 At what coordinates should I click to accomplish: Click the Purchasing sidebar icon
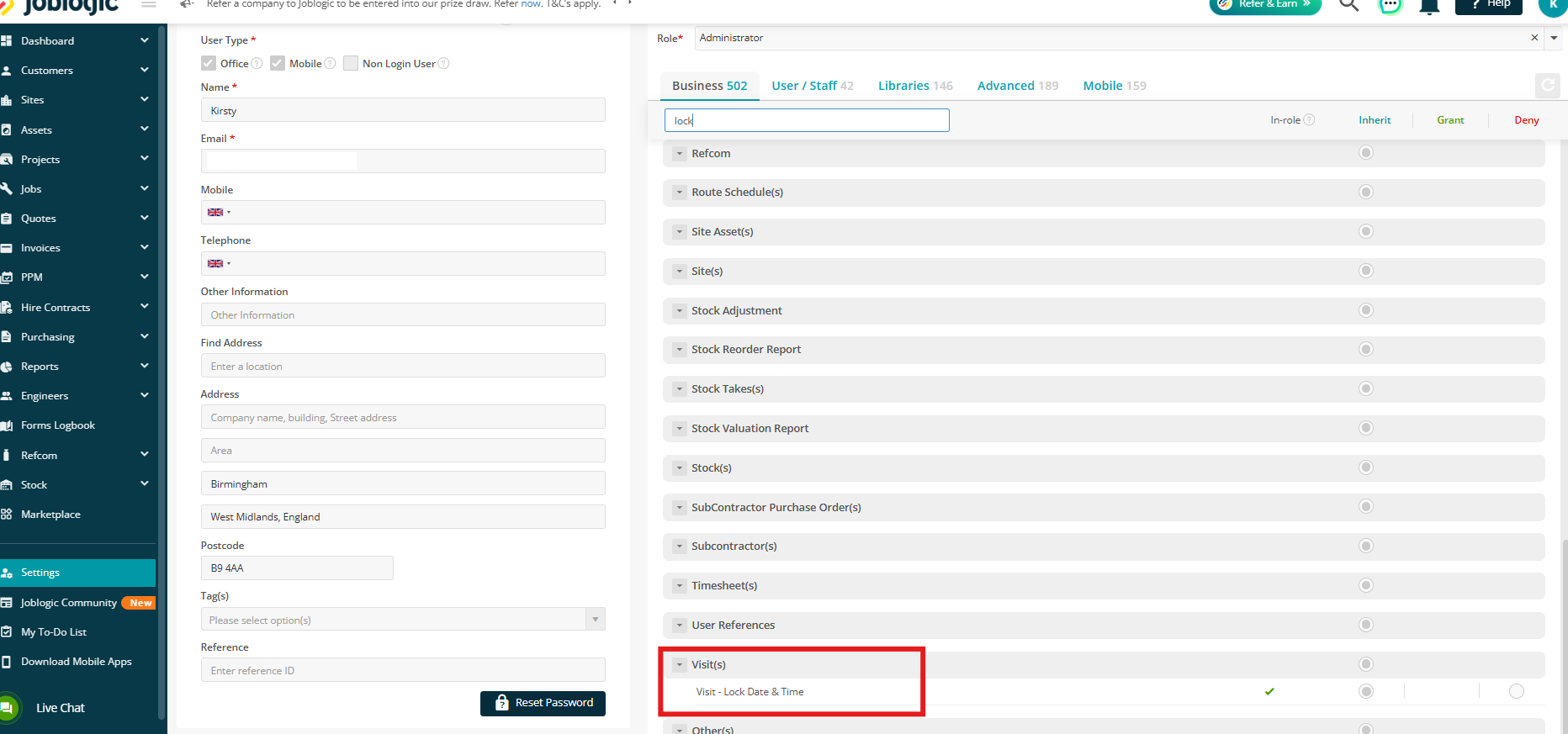(6, 337)
